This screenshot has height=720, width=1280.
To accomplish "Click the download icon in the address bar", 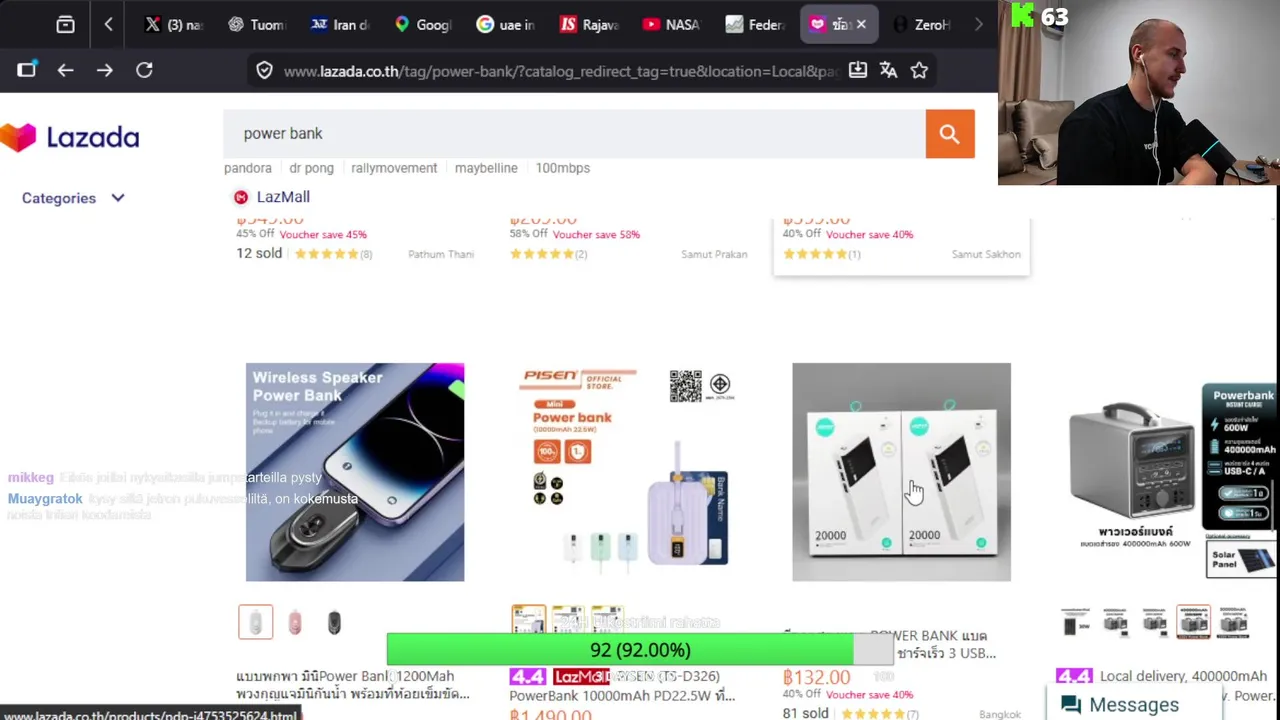I will pyautogui.click(x=857, y=70).
